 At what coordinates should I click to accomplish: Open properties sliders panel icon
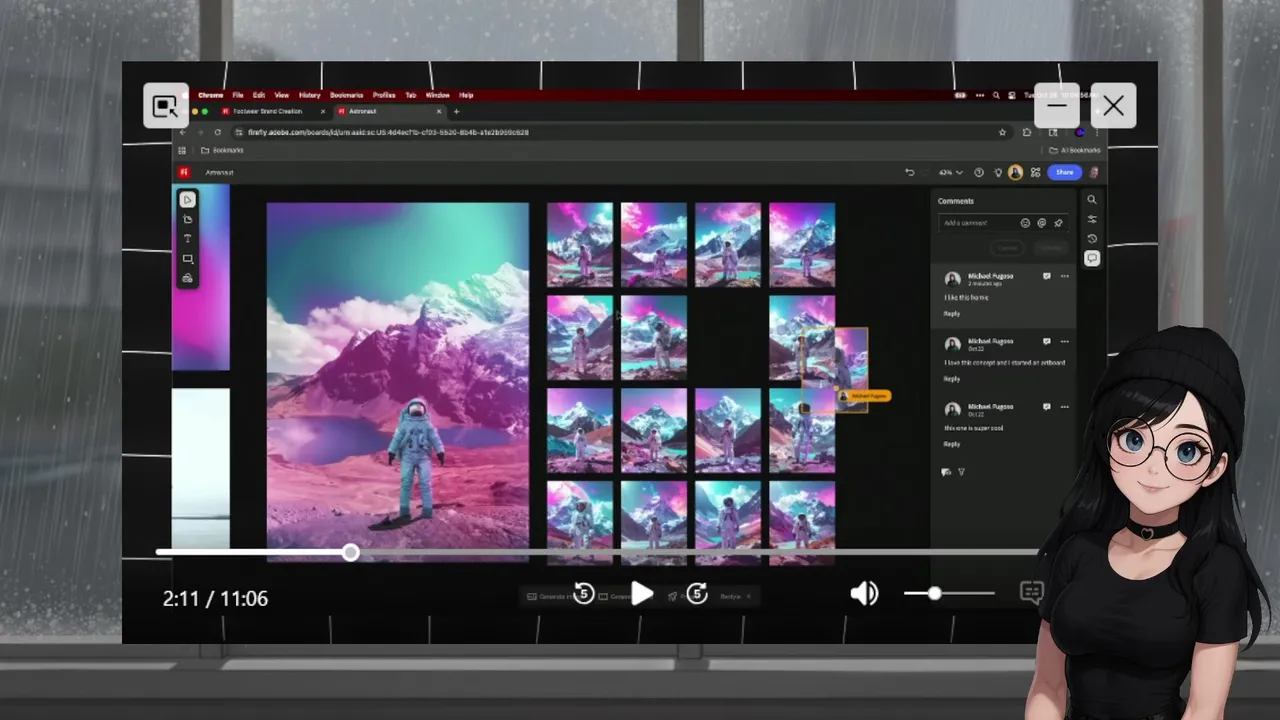tap(1092, 219)
